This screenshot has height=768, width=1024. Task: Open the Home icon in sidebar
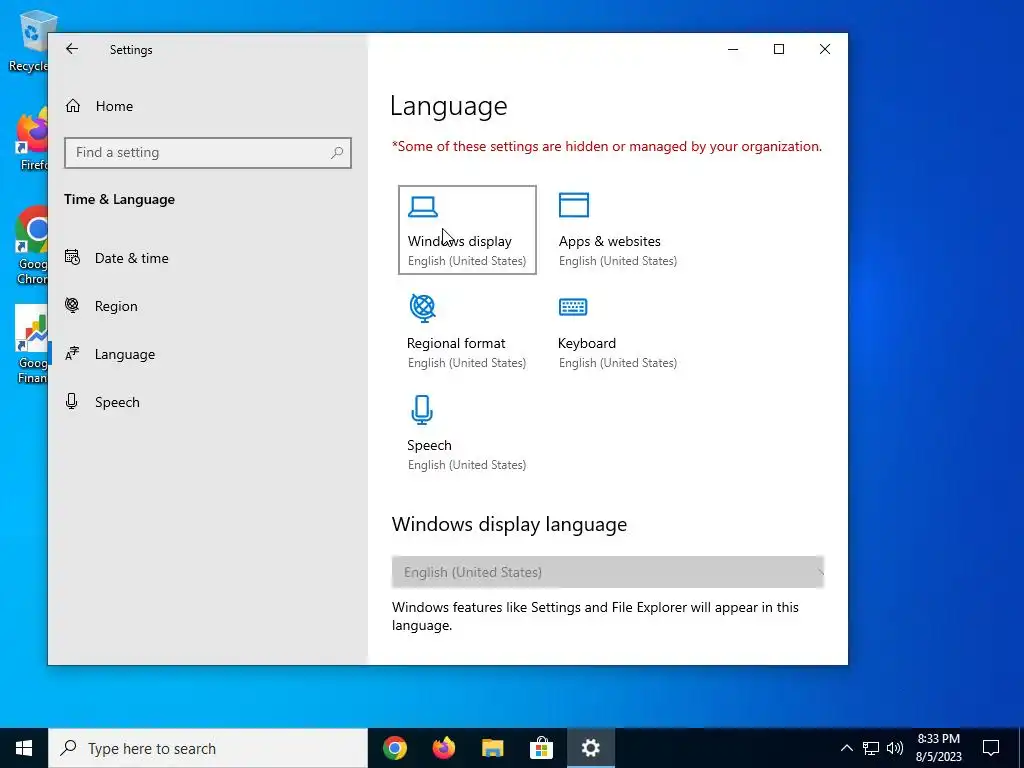[x=72, y=106]
